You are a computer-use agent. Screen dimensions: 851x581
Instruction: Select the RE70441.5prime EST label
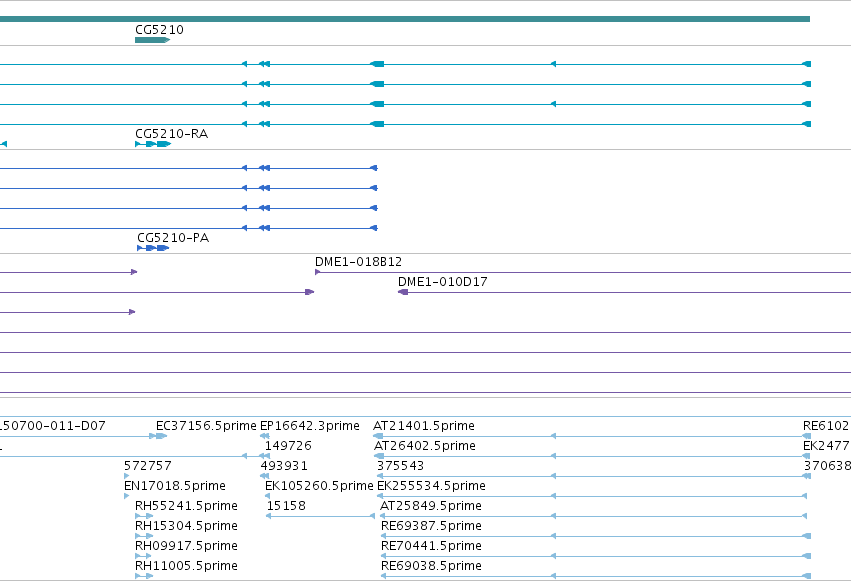tap(431, 546)
